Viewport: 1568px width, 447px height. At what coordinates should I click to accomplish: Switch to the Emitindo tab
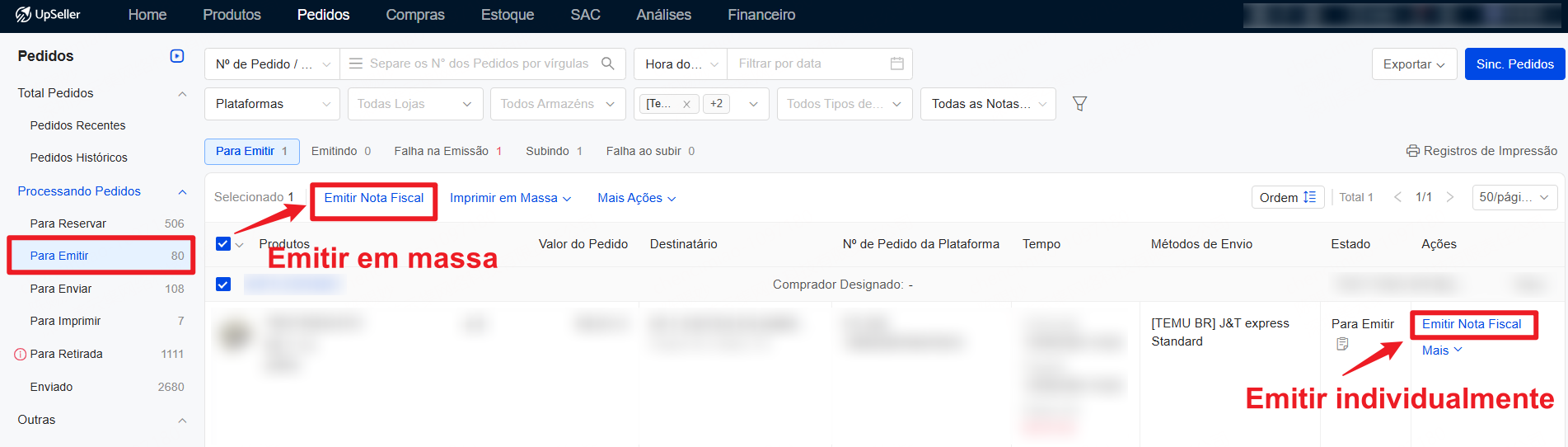(341, 151)
